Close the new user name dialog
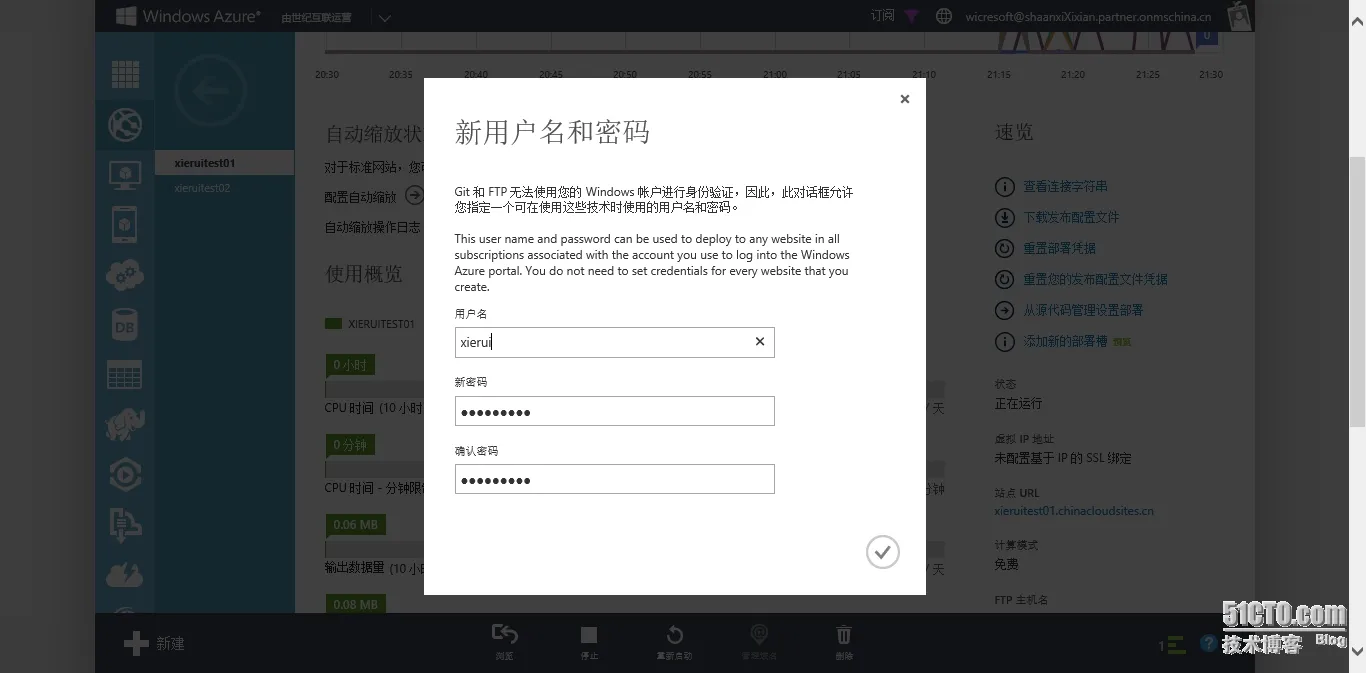This screenshot has width=1366, height=673. [x=904, y=99]
